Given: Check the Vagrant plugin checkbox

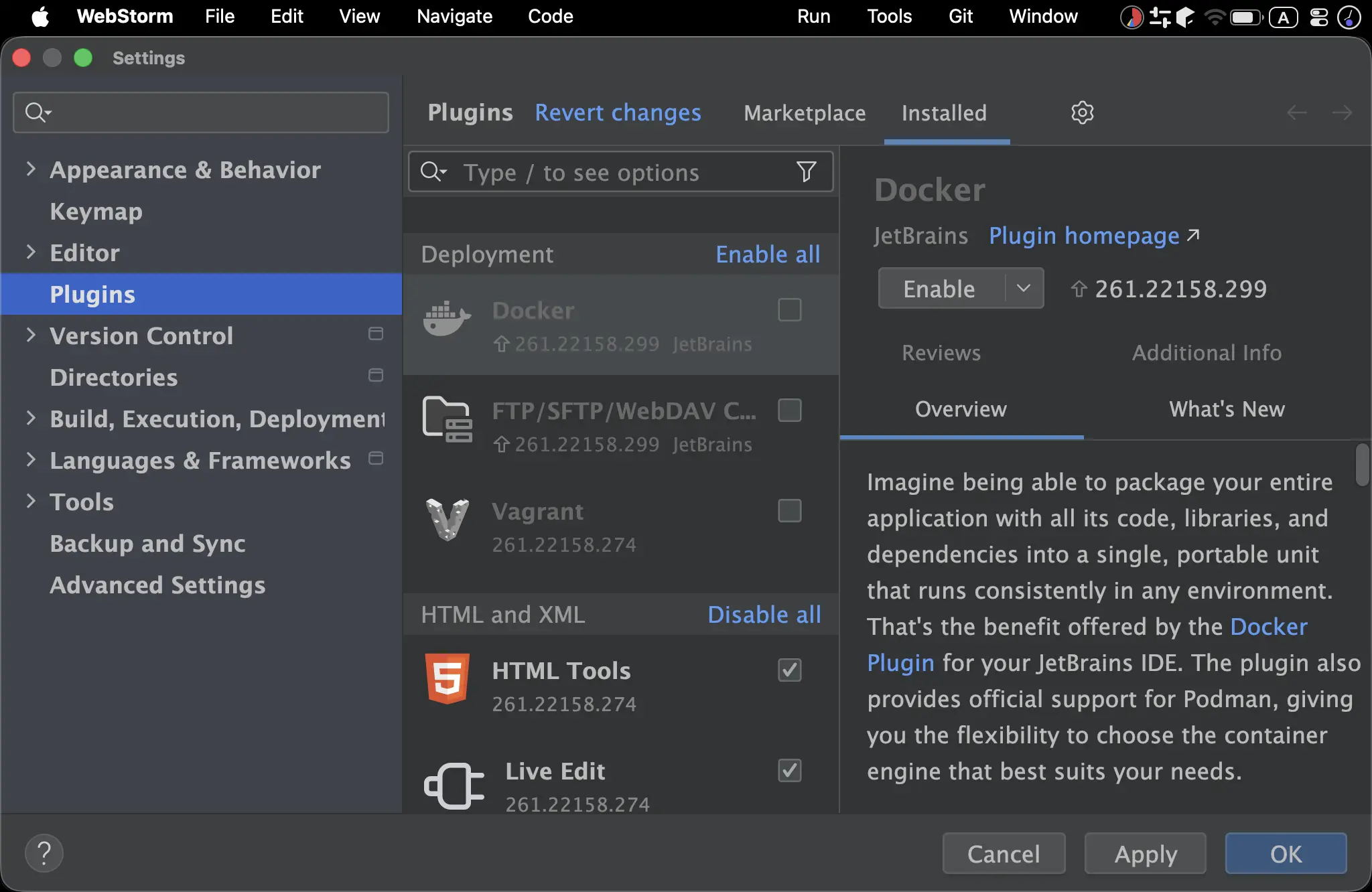Looking at the screenshot, I should (790, 511).
